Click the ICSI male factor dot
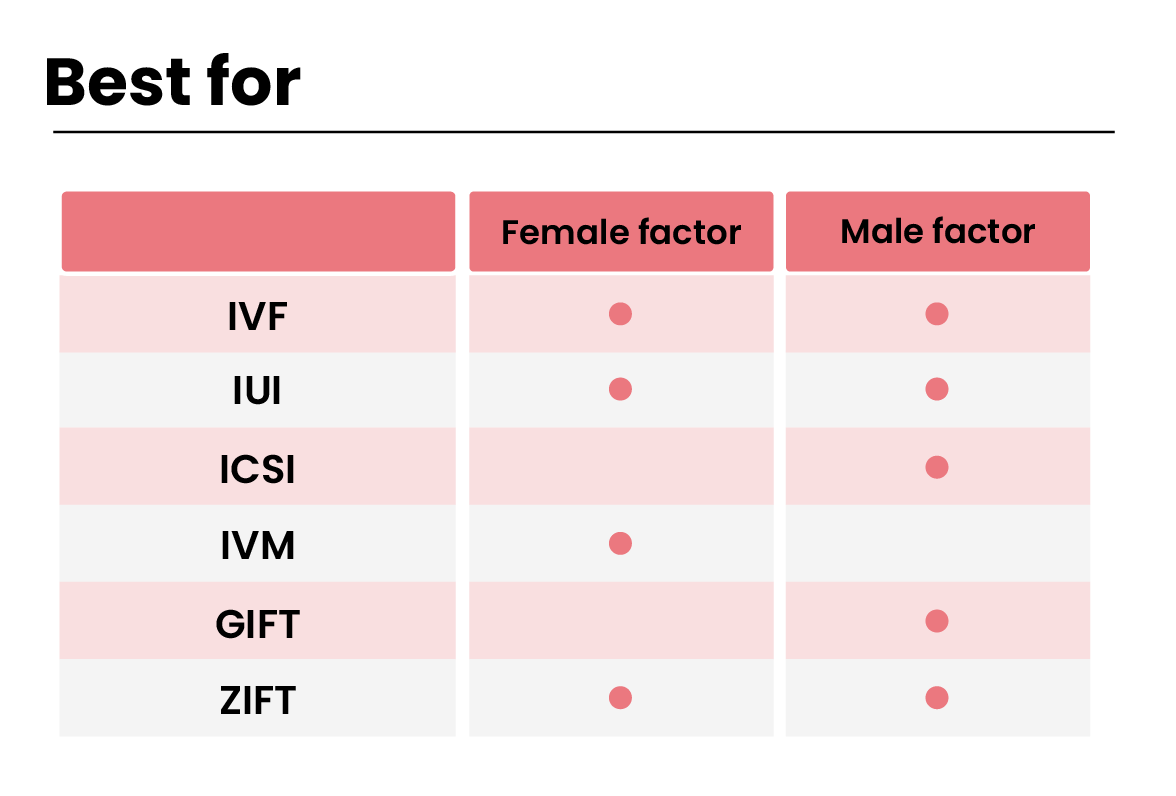Viewport: 1176px width, 796px height. point(937,467)
